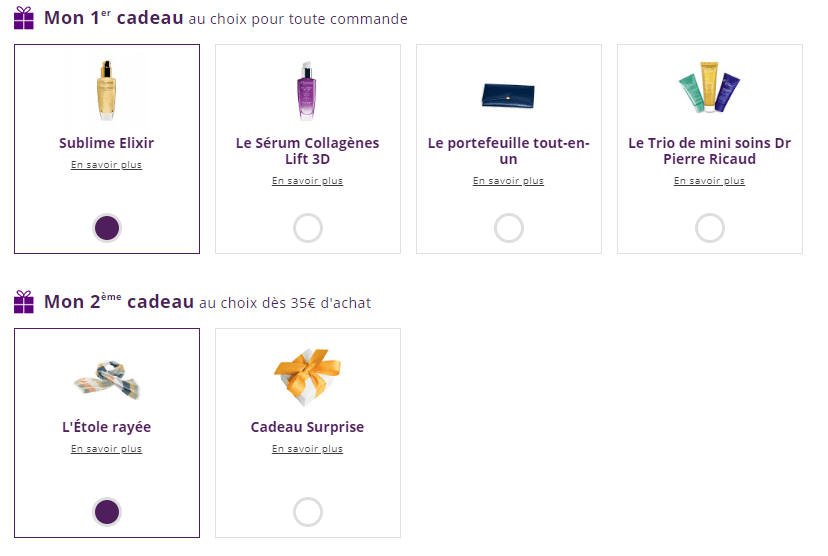
Task: Click the Sublime Elixir bottle image
Action: pos(107,90)
